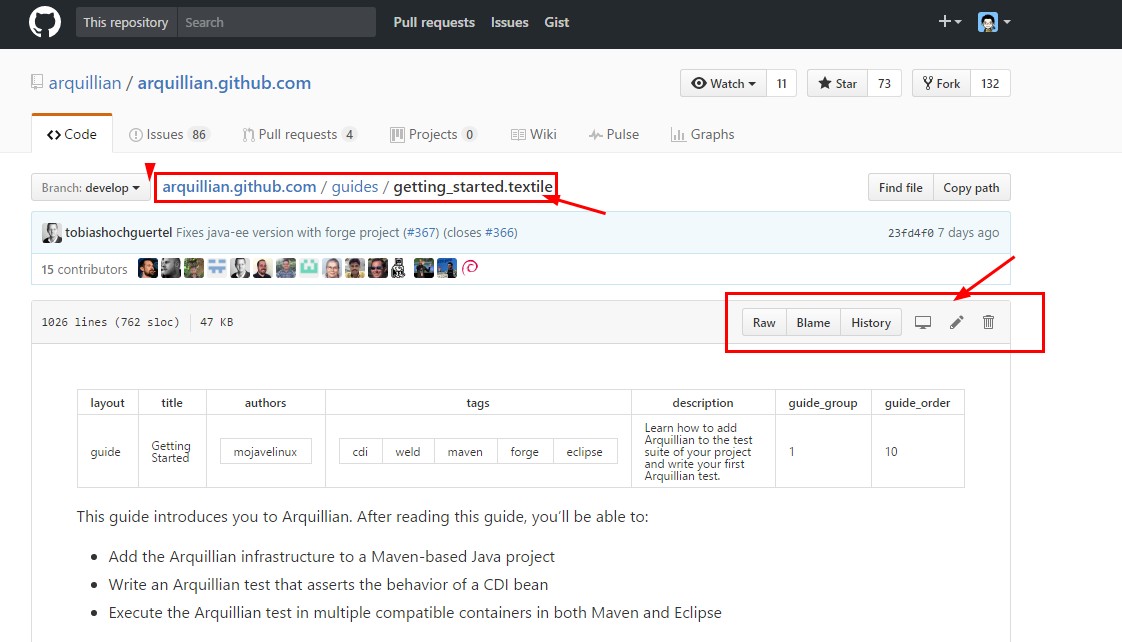Open Gist in the top navigation bar
The width and height of the screenshot is (1122, 642).
pyautogui.click(x=556, y=22)
